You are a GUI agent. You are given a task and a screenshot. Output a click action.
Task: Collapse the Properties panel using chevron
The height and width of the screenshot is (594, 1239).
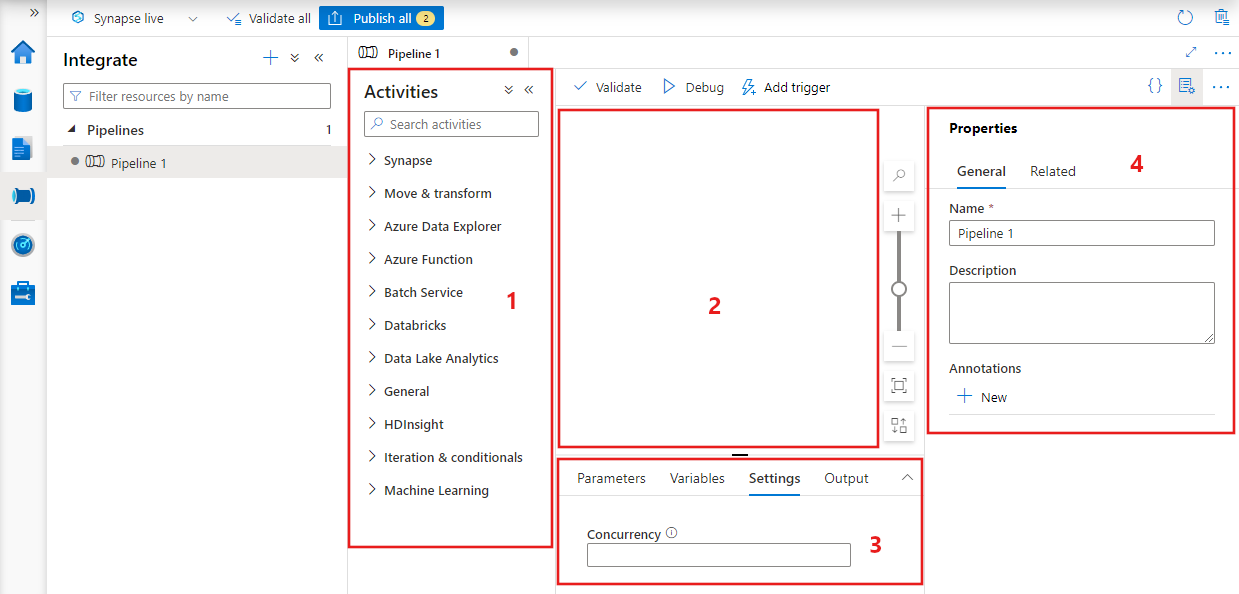[x=1186, y=87]
